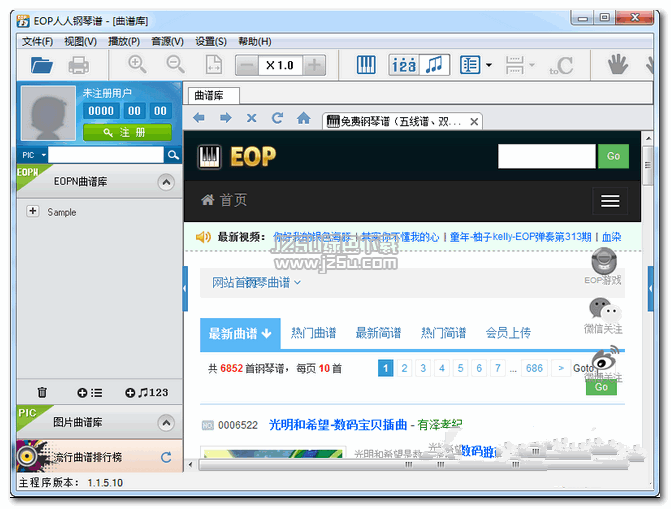Image resolution: width=671 pixels, height=509 pixels.
Task: Open the 文件(F) menu
Action: coord(38,42)
